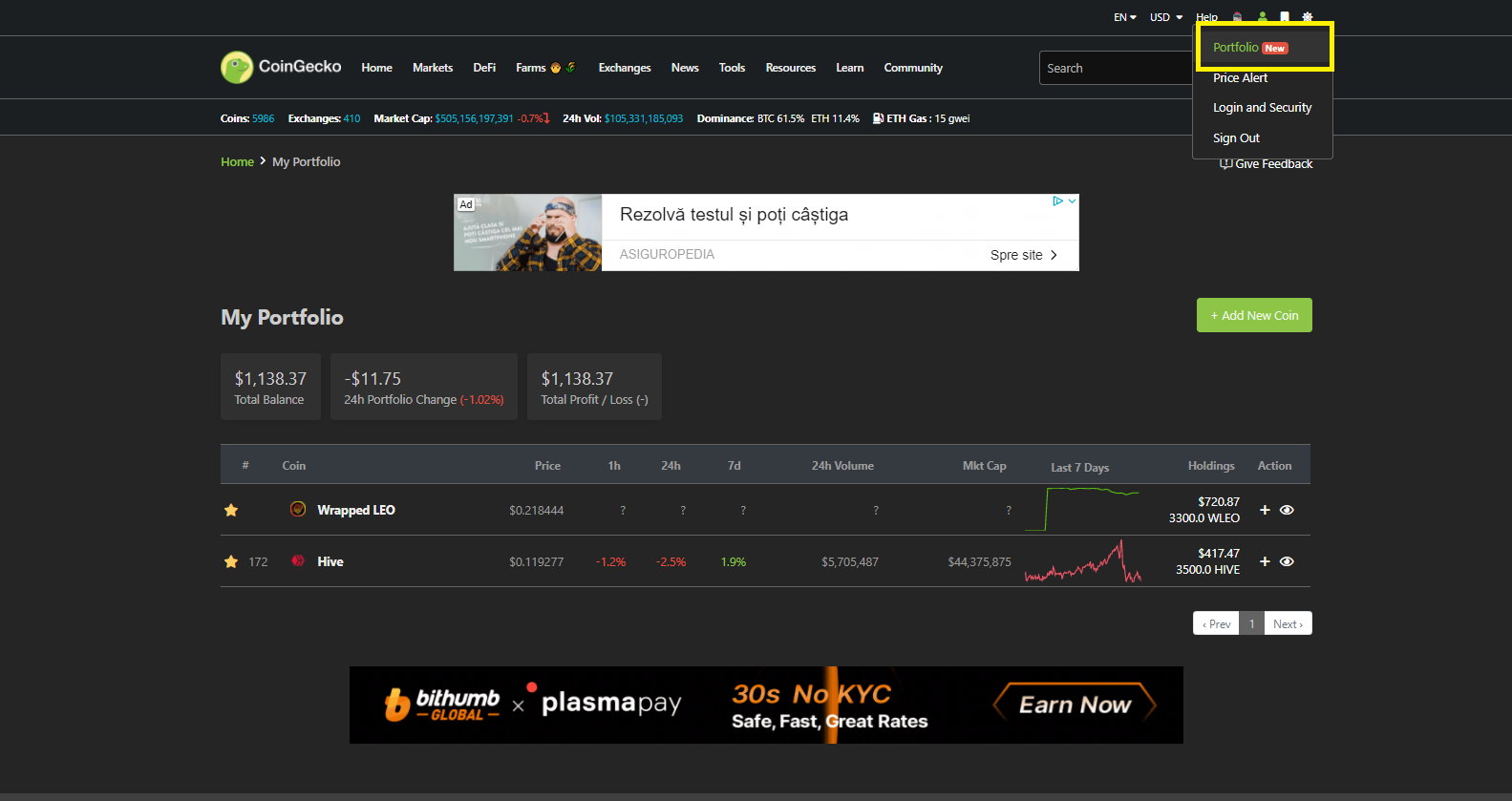Open the Hive coin link
Image resolution: width=1512 pixels, height=801 pixels.
[330, 561]
